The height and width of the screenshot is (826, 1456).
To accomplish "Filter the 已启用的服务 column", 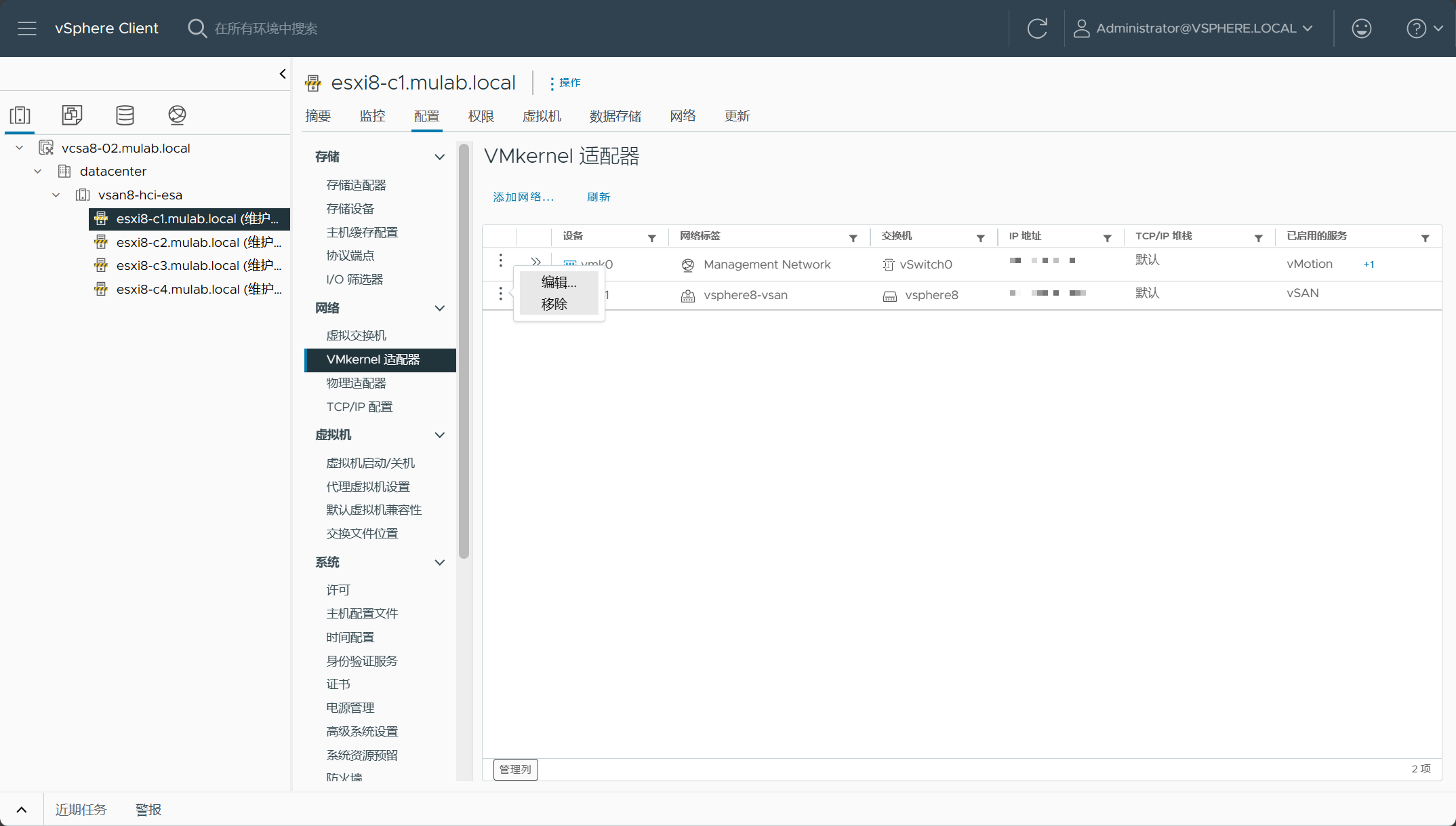I will [x=1425, y=238].
